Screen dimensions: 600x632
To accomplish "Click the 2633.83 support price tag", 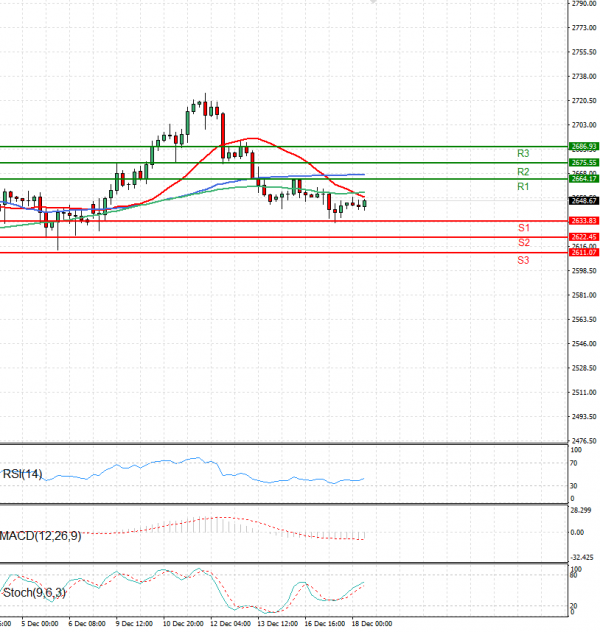I will 584,221.
